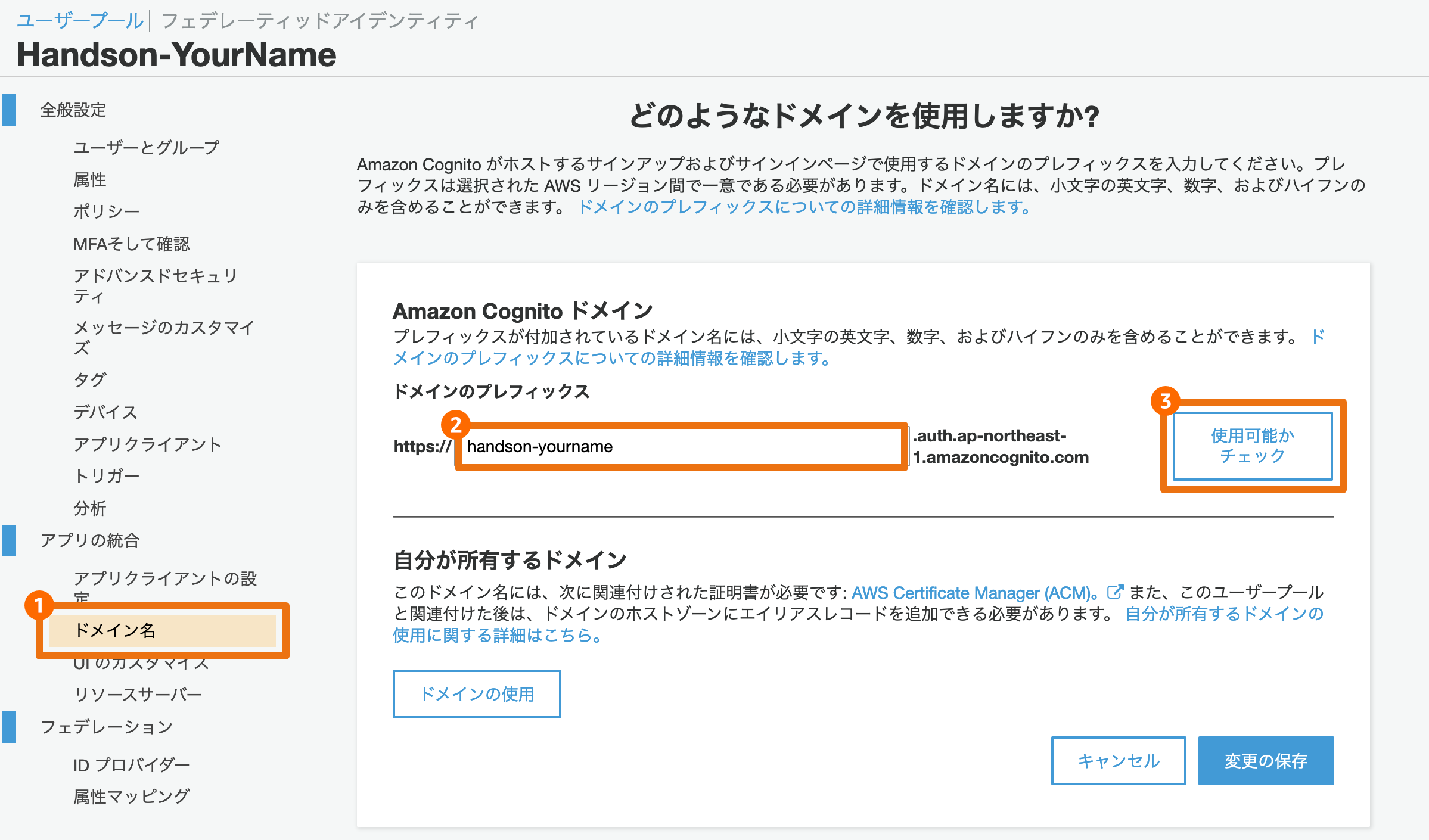Open ユーザーとグループ settings
The height and width of the screenshot is (840, 1429).
coord(147,147)
